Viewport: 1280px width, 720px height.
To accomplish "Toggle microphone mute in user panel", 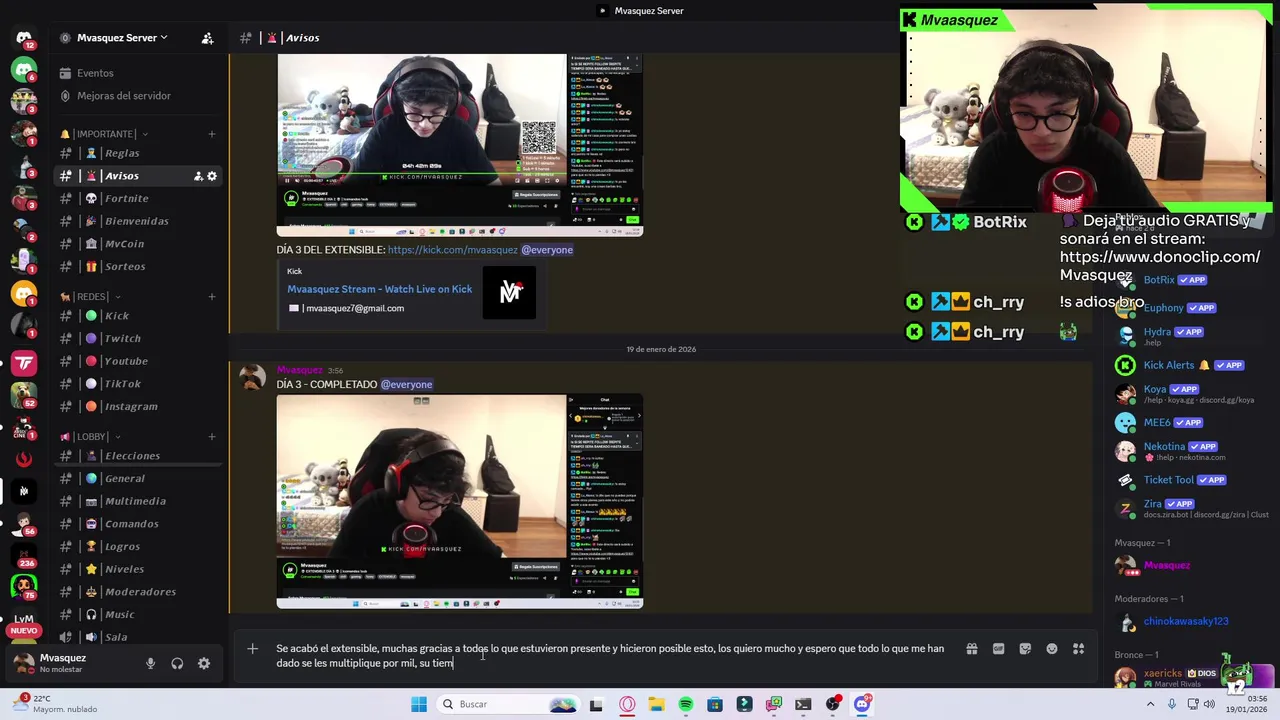I will pyautogui.click(x=150, y=663).
